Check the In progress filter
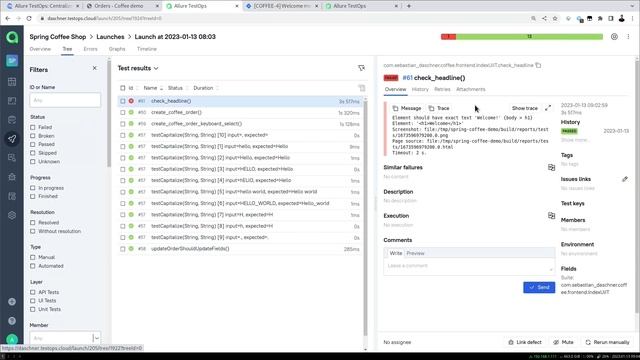Viewport: 640px width, 360px height. tap(33, 188)
